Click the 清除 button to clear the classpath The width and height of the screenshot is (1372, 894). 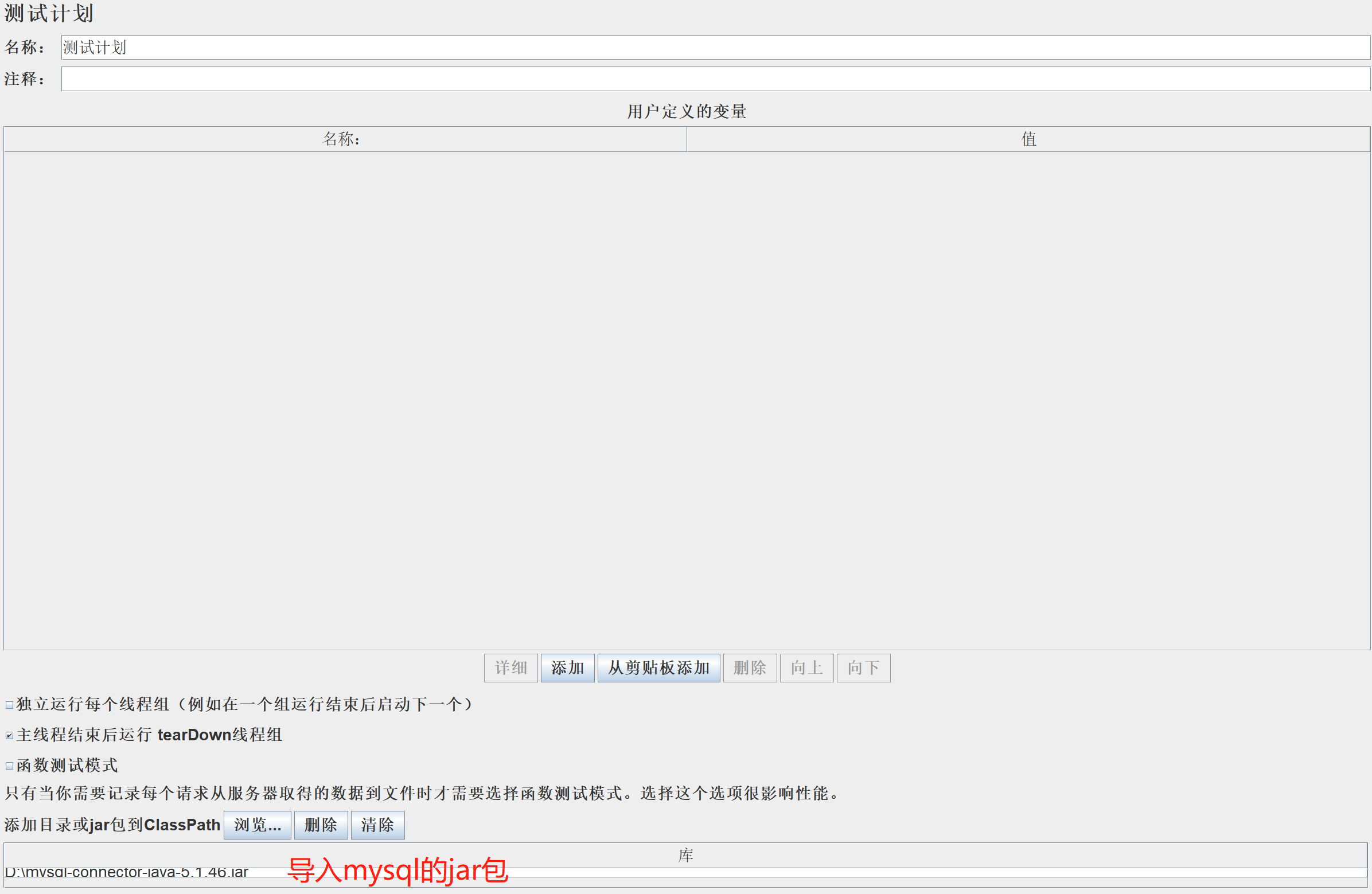point(377,825)
